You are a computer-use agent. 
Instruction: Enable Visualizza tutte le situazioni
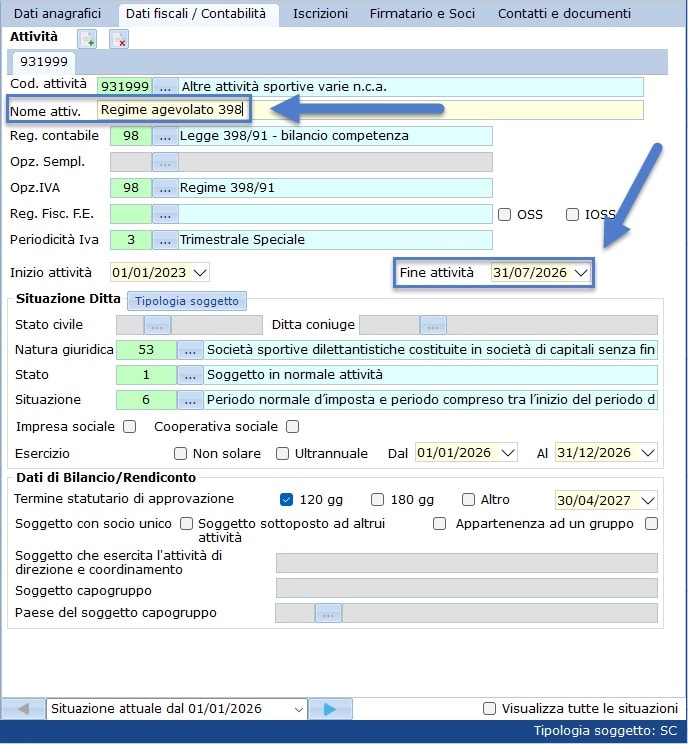[489, 709]
